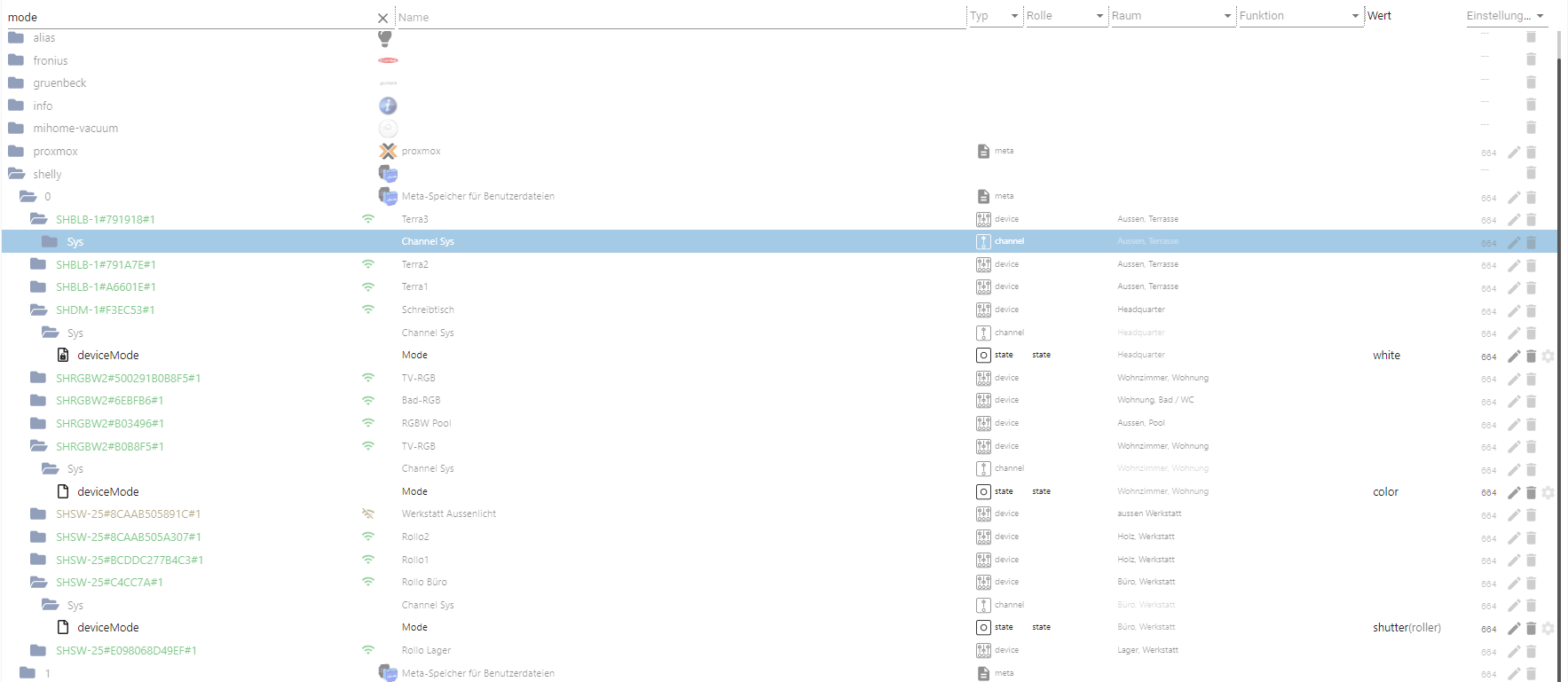Delete the shutter(roller) deviceMode state

[x=1531, y=629]
